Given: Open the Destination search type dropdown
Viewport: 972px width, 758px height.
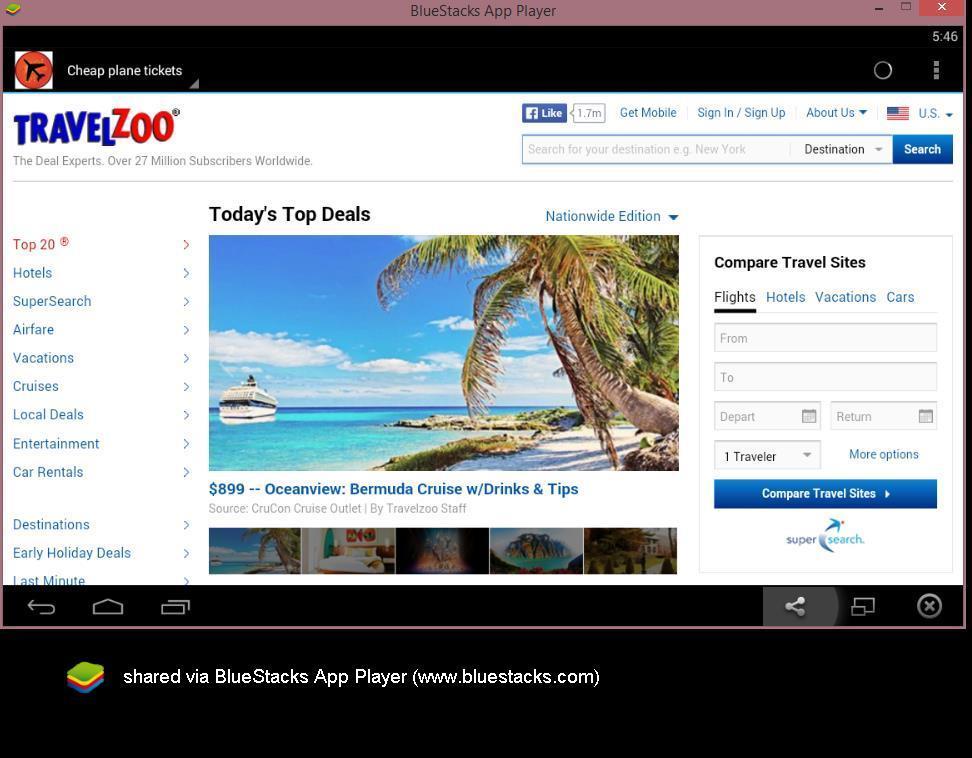Looking at the screenshot, I should (x=843, y=149).
